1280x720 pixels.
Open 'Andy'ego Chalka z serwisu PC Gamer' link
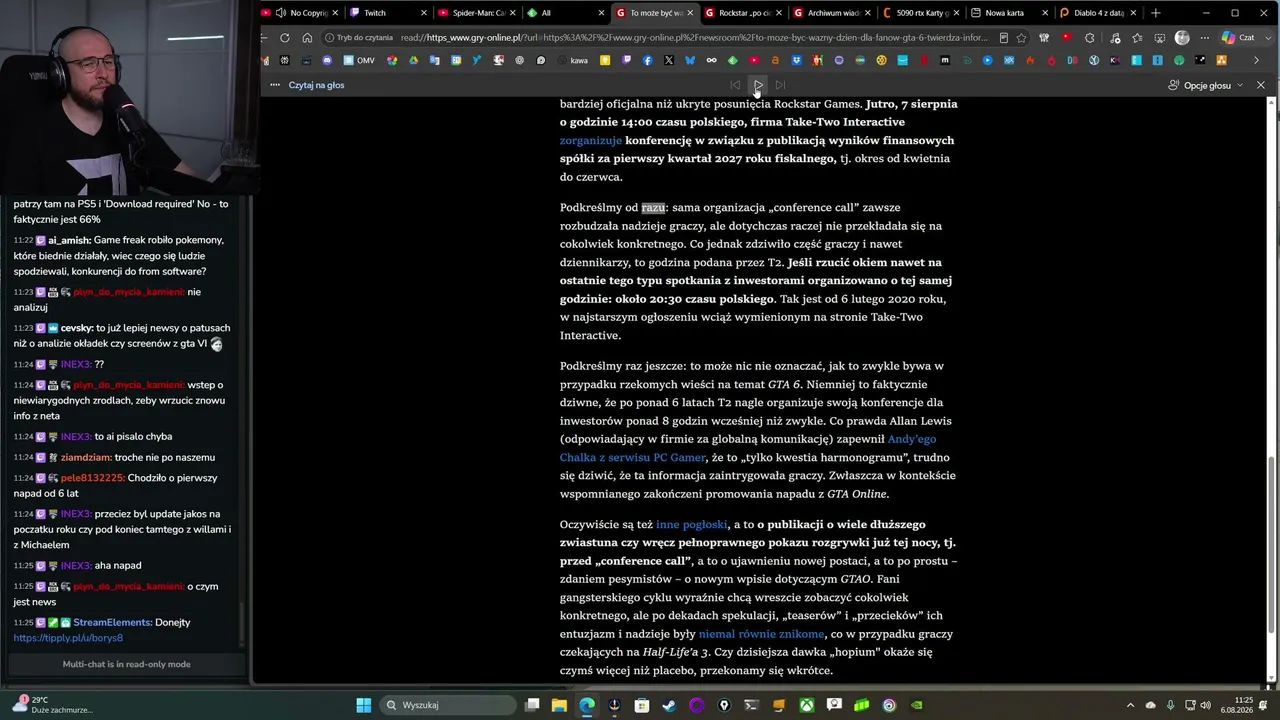coord(748,448)
